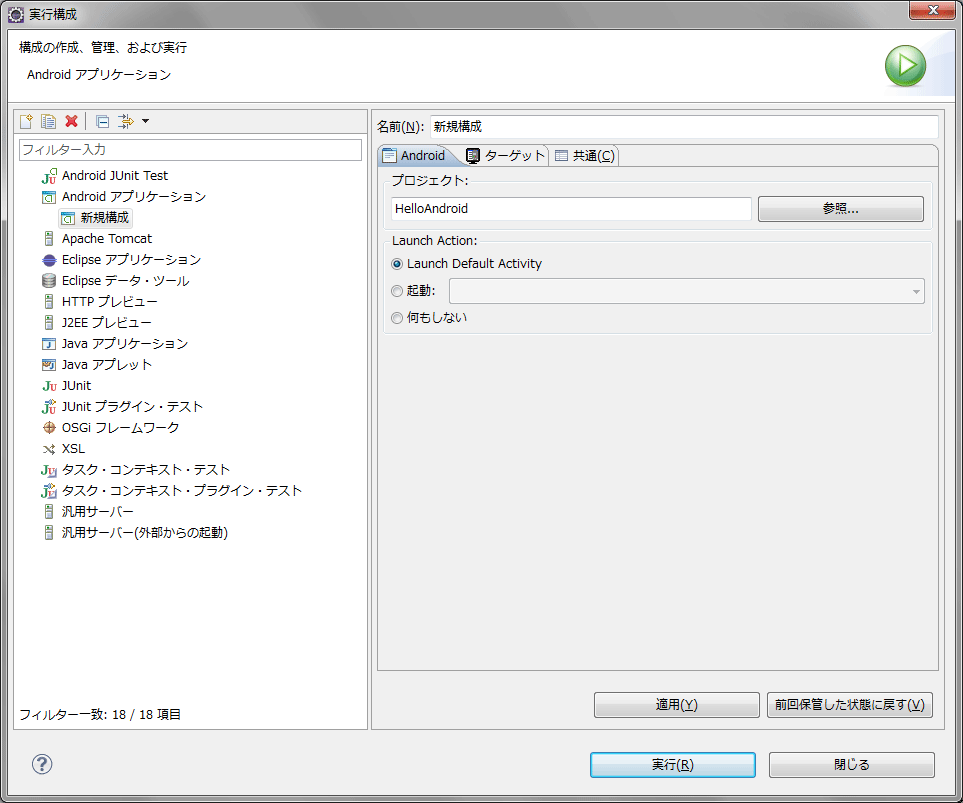Click the Apache Tomcat server icon

pyautogui.click(x=49, y=239)
